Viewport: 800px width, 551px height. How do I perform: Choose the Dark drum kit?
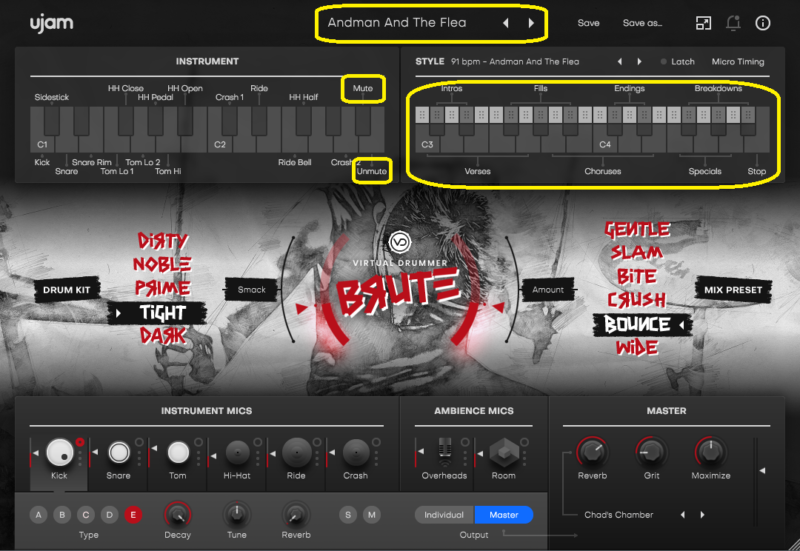pos(163,336)
